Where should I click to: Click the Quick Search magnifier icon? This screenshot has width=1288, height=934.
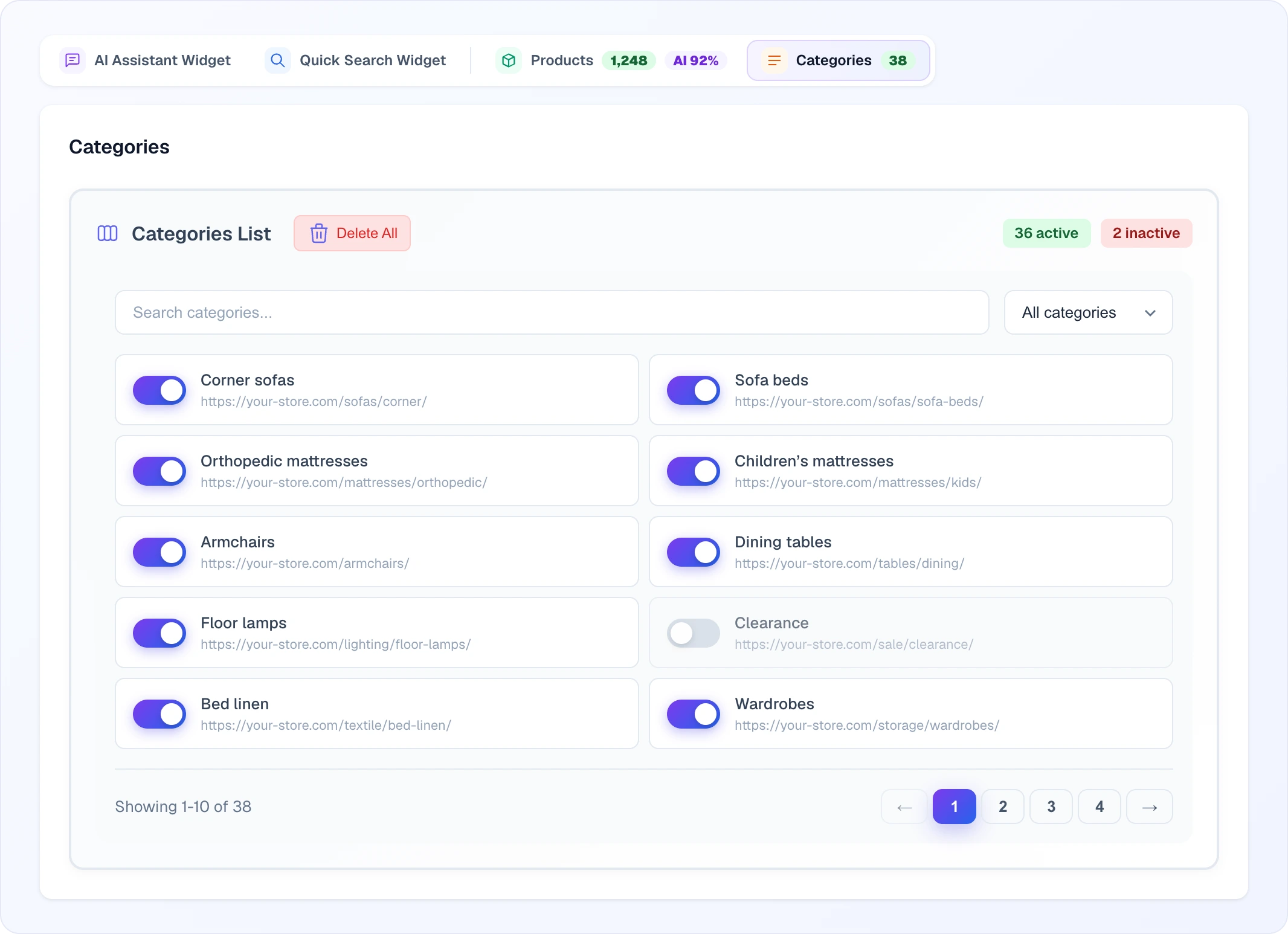point(278,60)
